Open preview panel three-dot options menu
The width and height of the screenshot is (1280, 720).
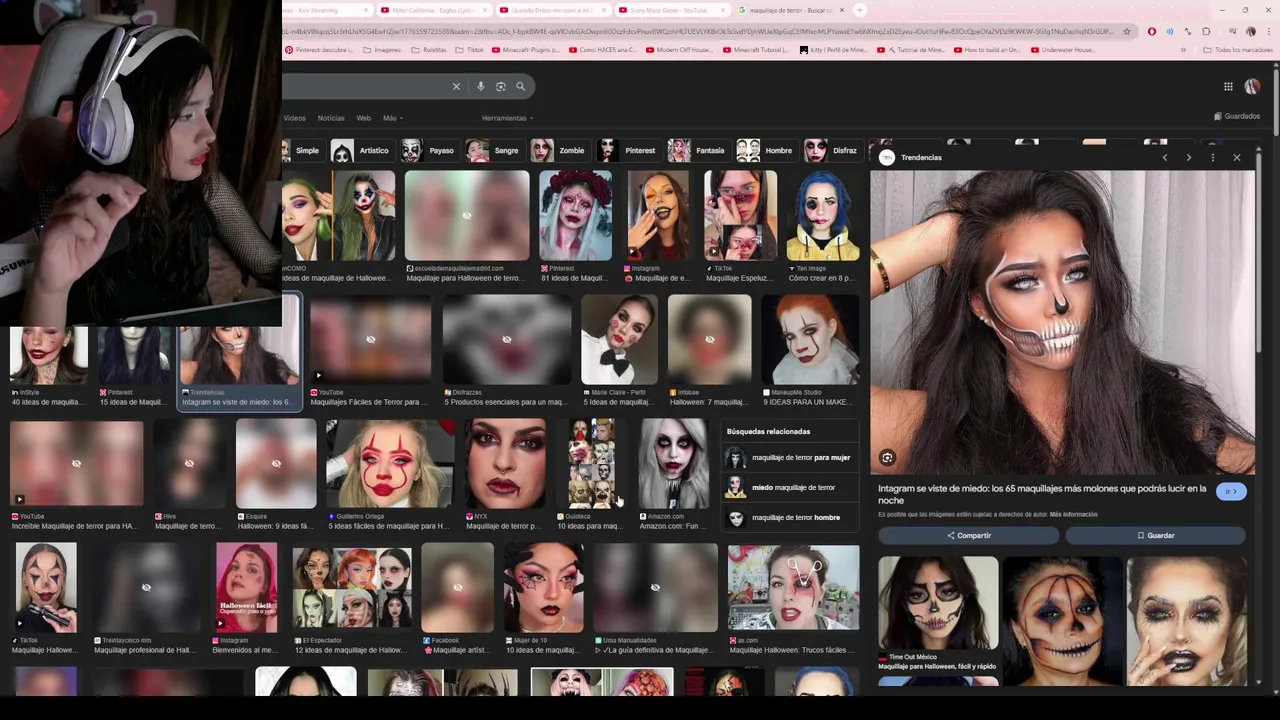(x=1212, y=158)
